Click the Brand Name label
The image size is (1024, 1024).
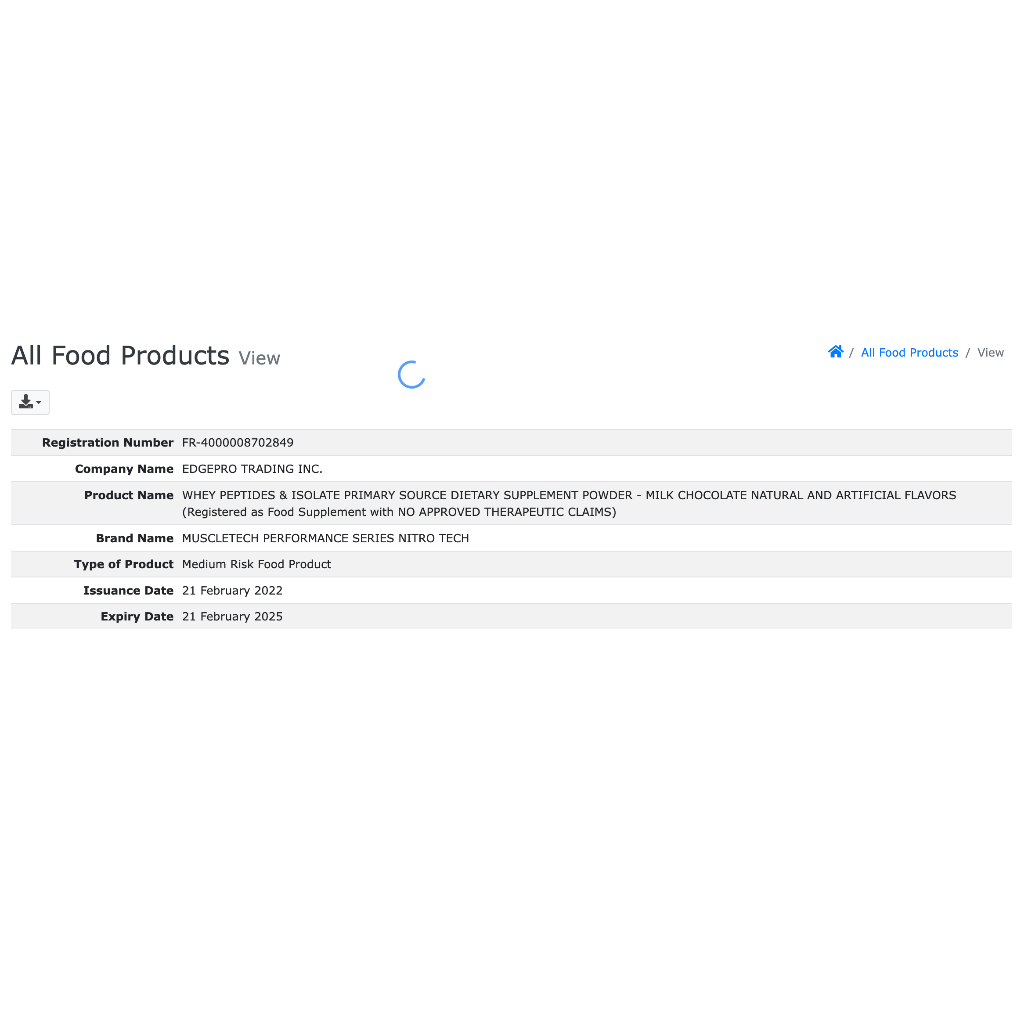point(135,538)
